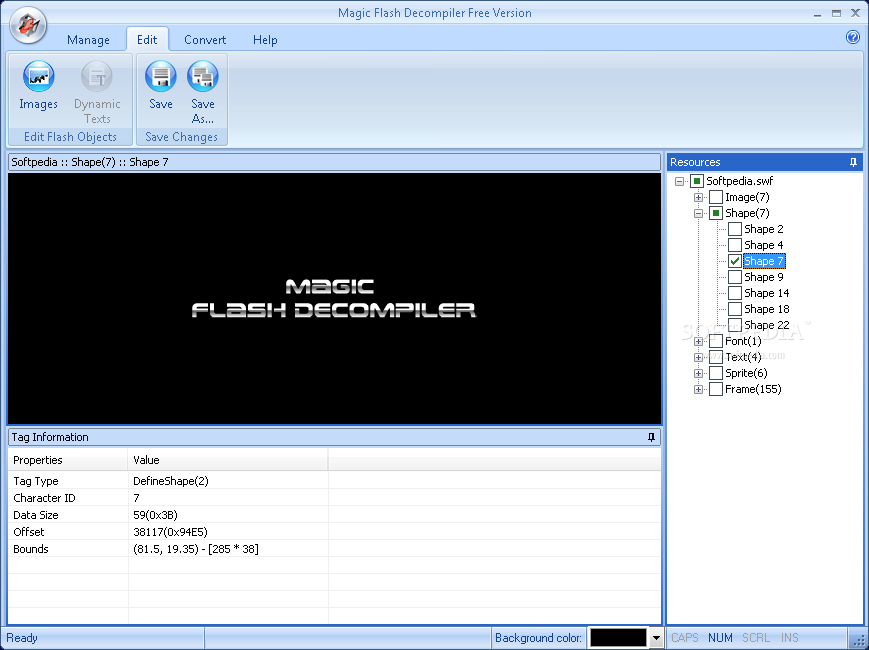The height and width of the screenshot is (650, 869).
Task: Expand the Sprite(6) tree node
Action: point(698,374)
